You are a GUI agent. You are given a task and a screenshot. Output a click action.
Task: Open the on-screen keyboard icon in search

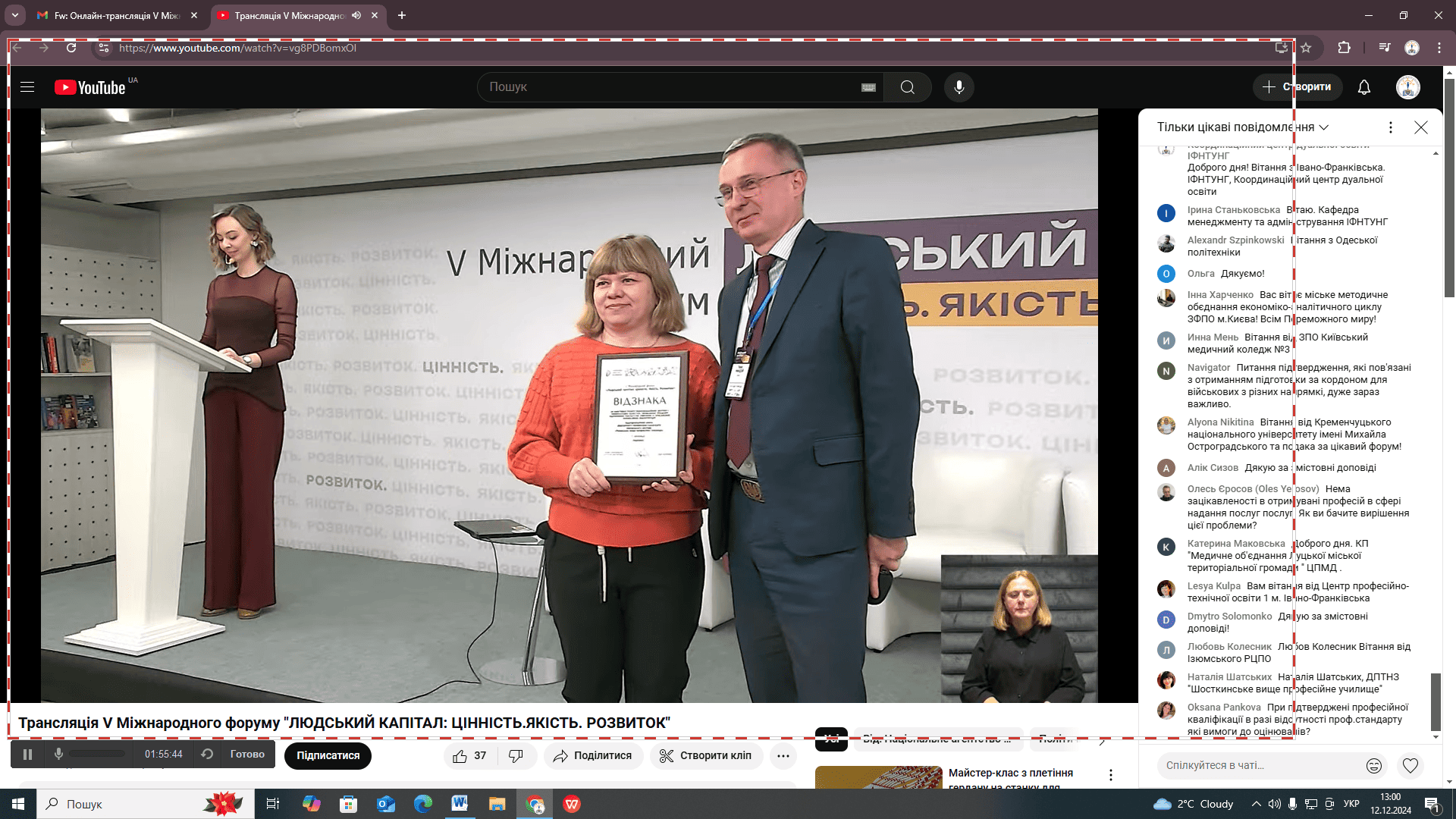(868, 87)
